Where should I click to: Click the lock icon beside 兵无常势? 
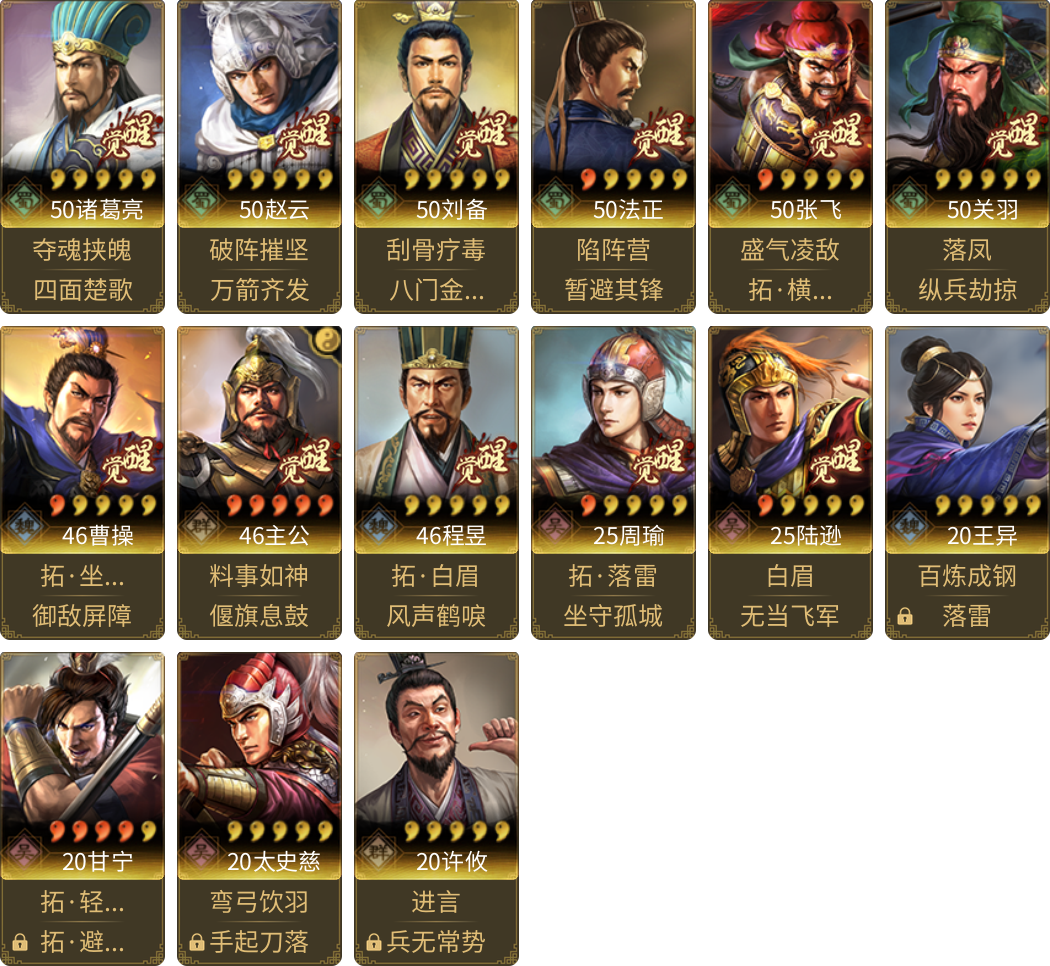[x=374, y=943]
